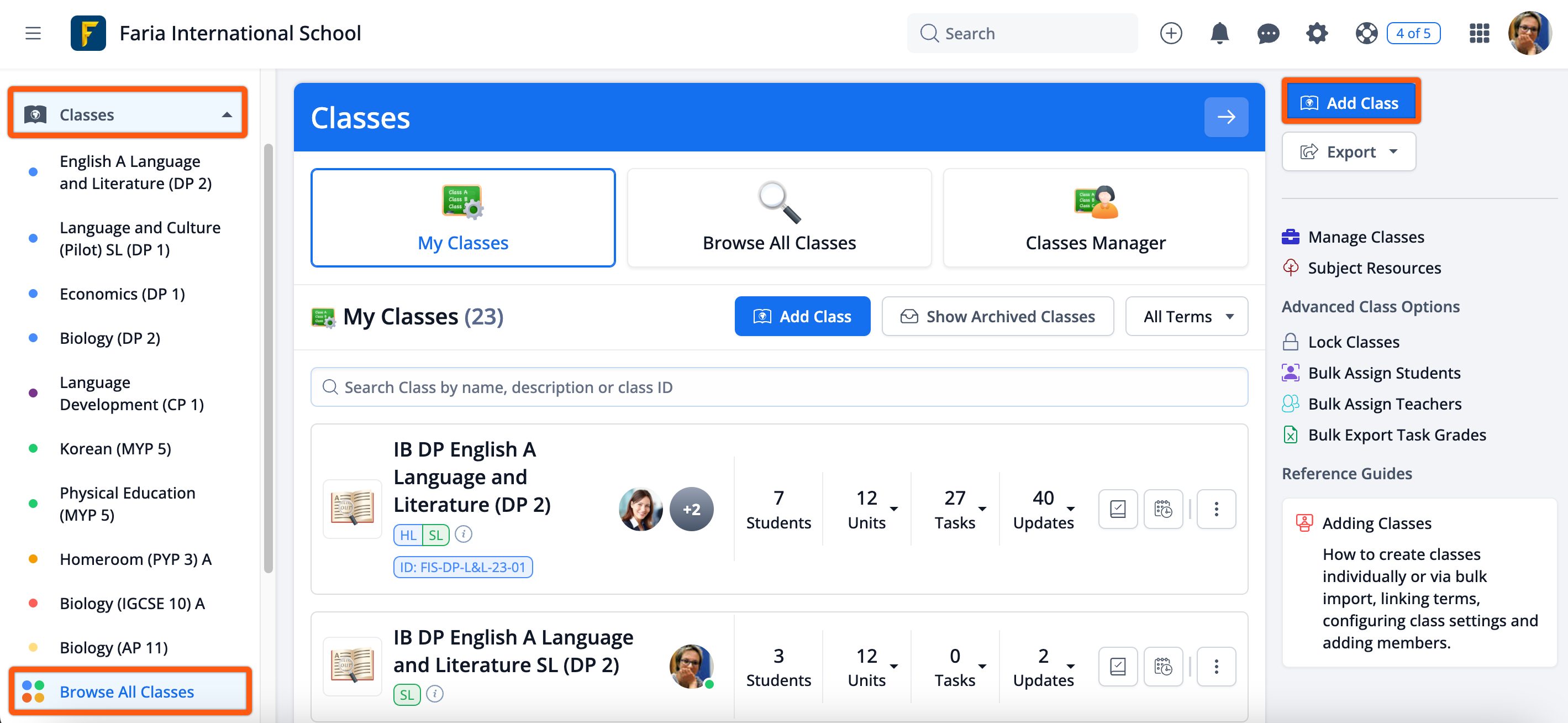Viewport: 1568px width, 723px height.
Task: Focus the top Search field
Action: pyautogui.click(x=1022, y=33)
